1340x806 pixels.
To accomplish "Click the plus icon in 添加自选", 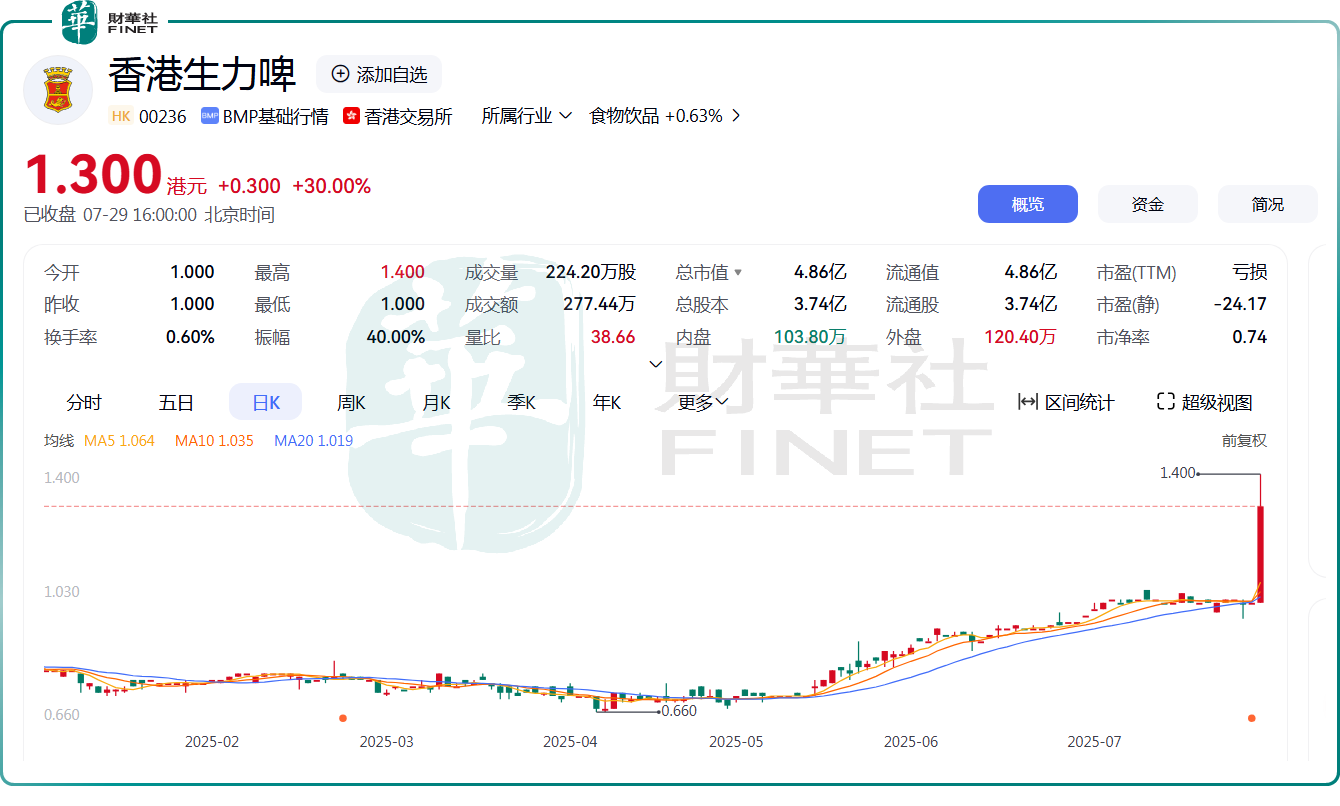I will tap(340, 74).
